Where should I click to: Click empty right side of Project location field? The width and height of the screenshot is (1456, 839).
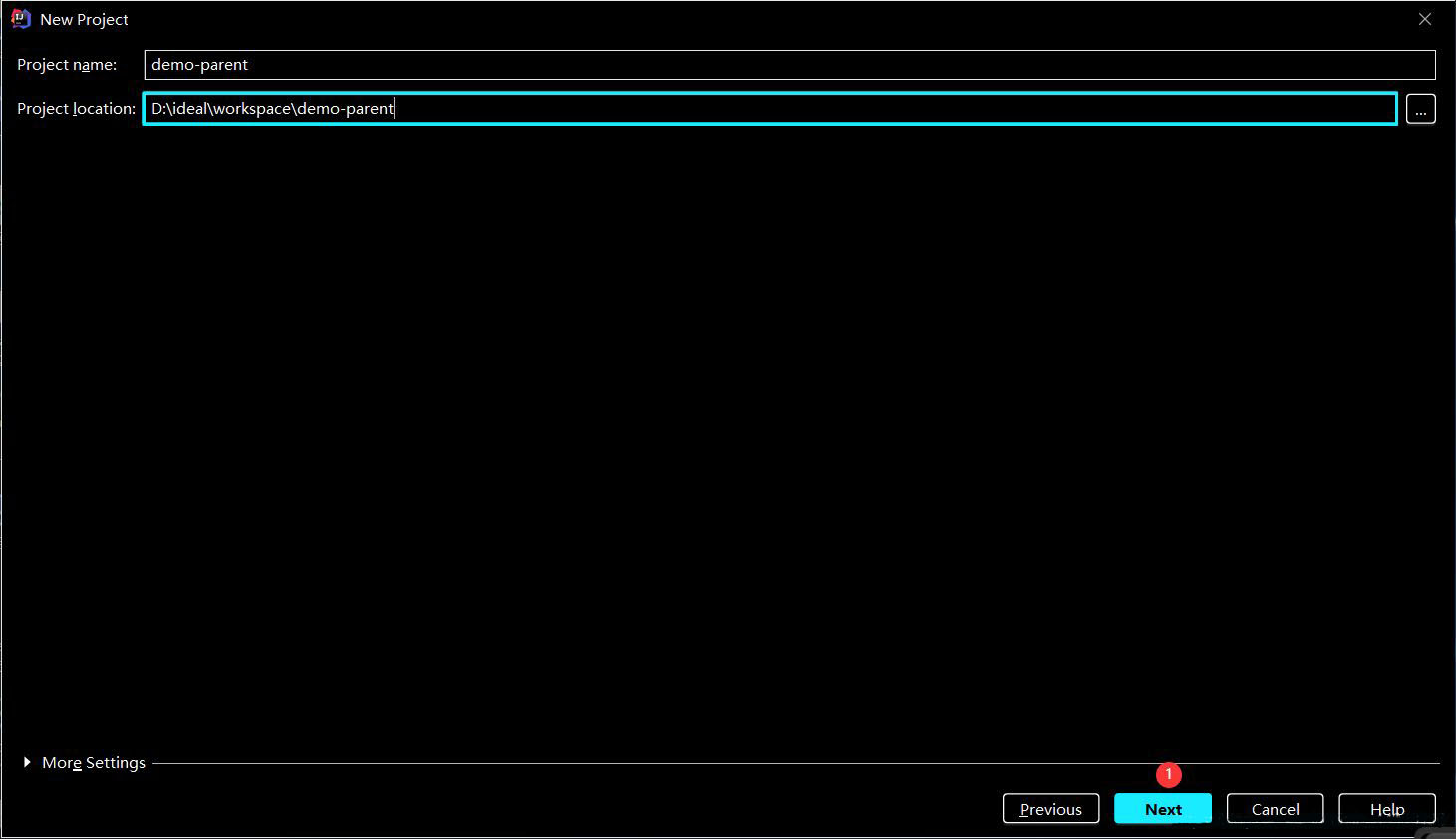(897, 109)
